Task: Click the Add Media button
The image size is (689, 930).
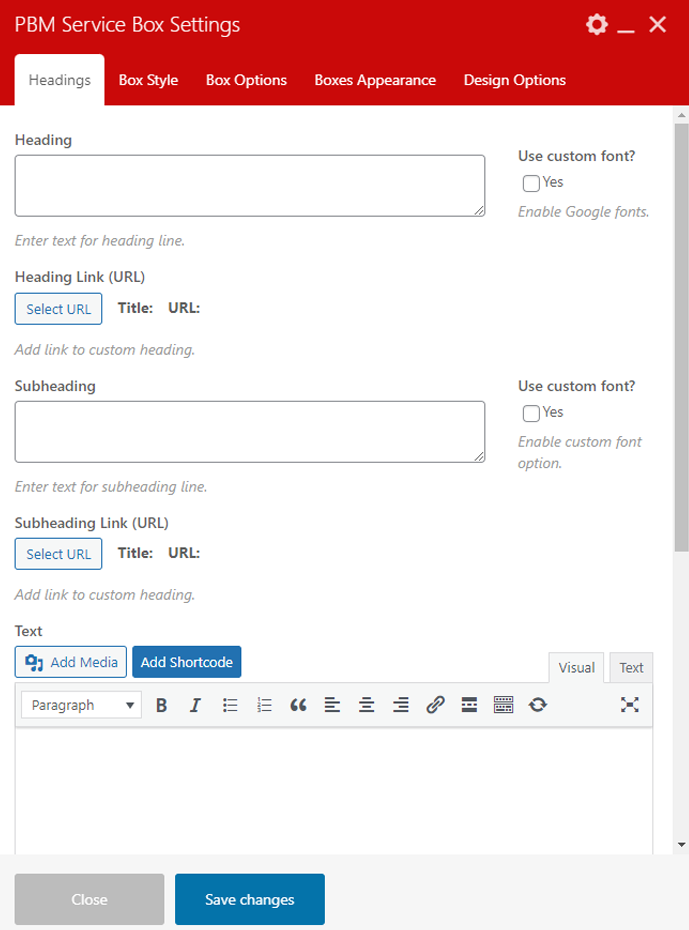Action: point(71,662)
